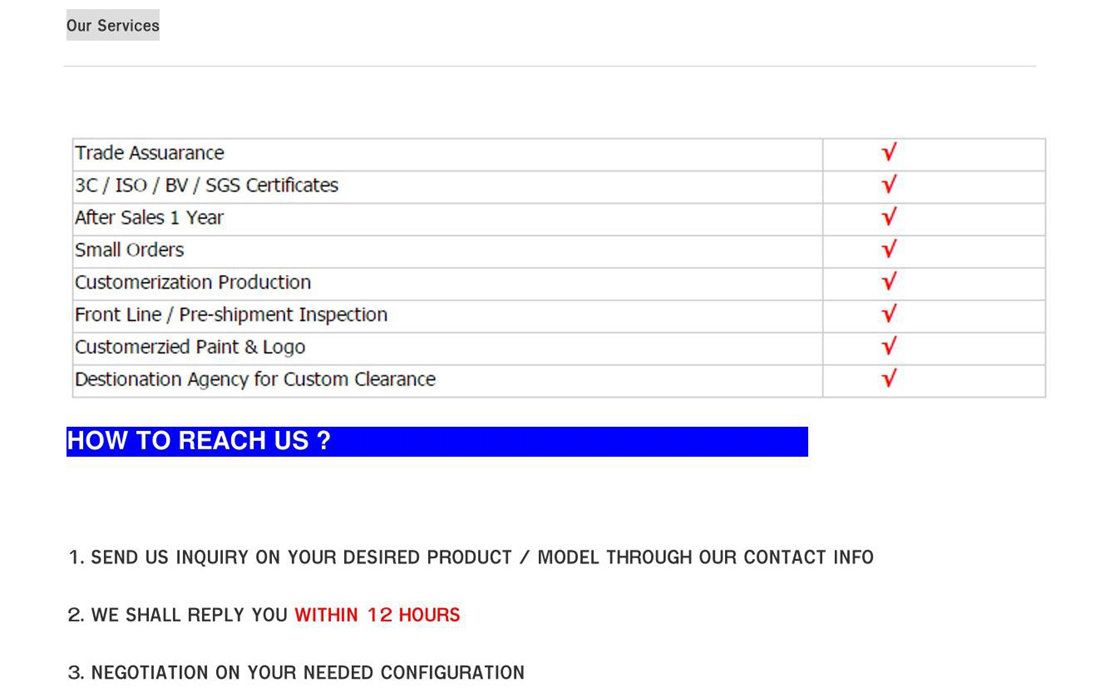This screenshot has height=688, width=1100.
Task: Select the After Sales 1 Year checkmark
Action: pos(888,217)
